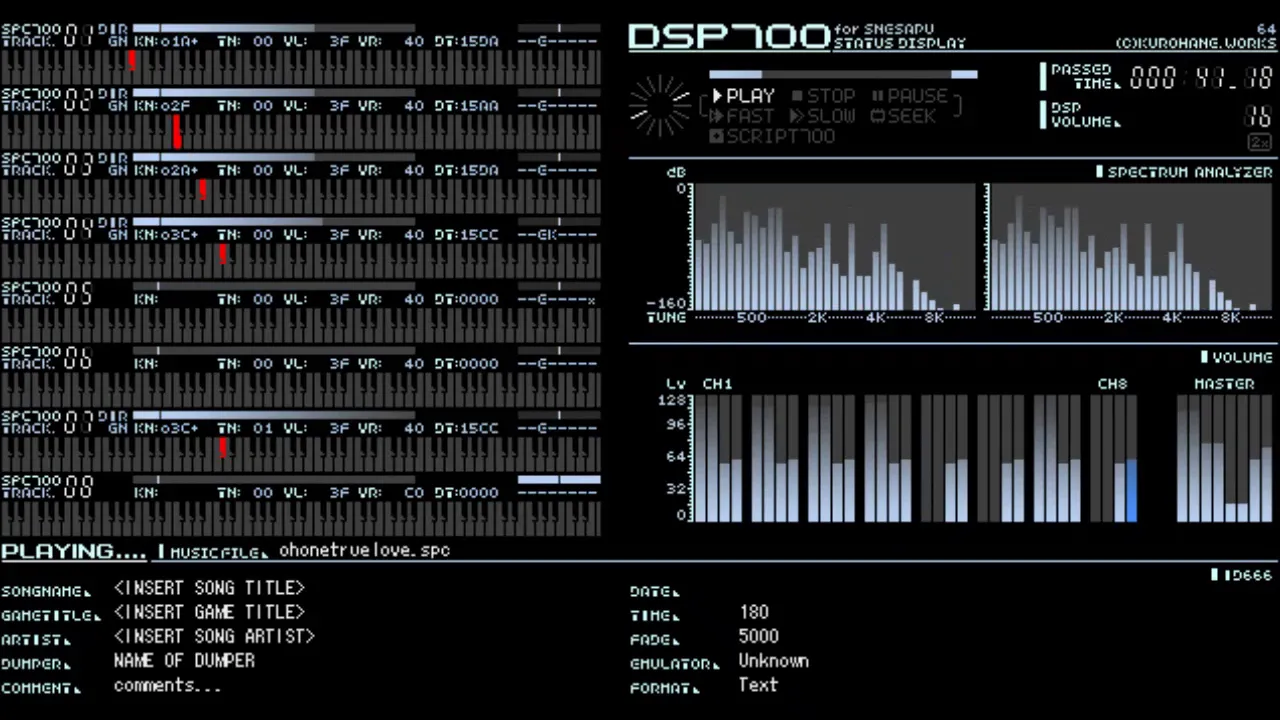The image size is (1280, 720).
Task: Click the PLAYING.... status text
Action: (74, 551)
